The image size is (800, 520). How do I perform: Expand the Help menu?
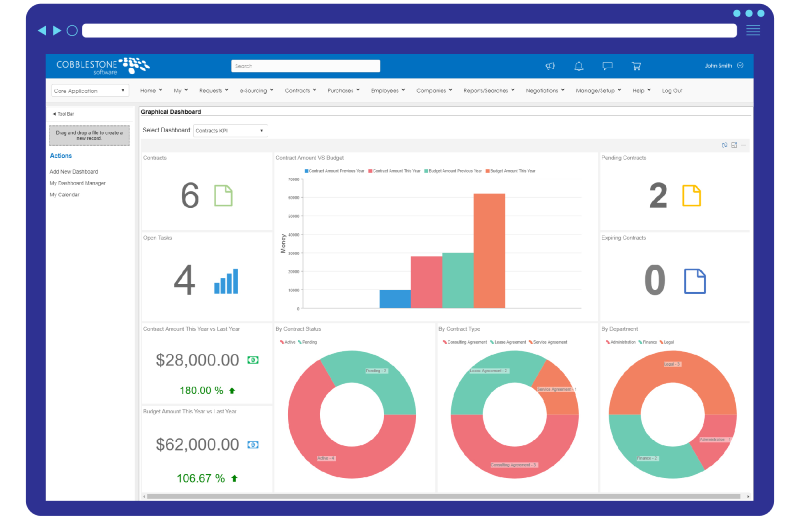(641, 90)
